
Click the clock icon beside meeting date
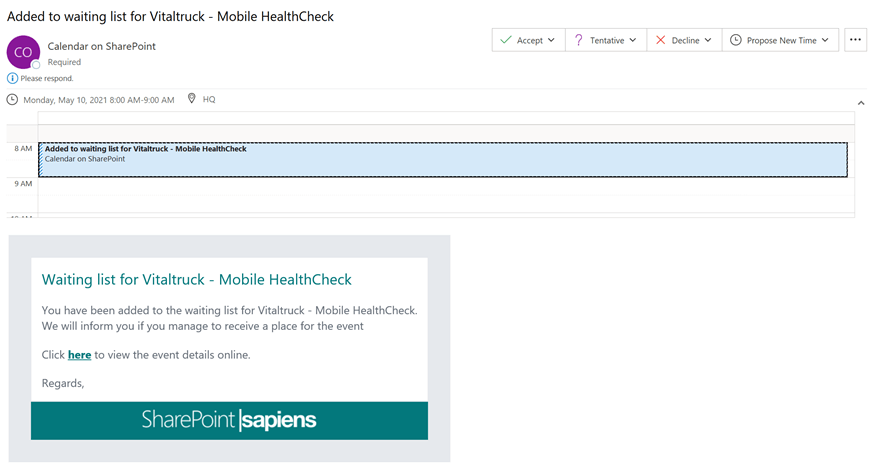pyautogui.click(x=12, y=100)
